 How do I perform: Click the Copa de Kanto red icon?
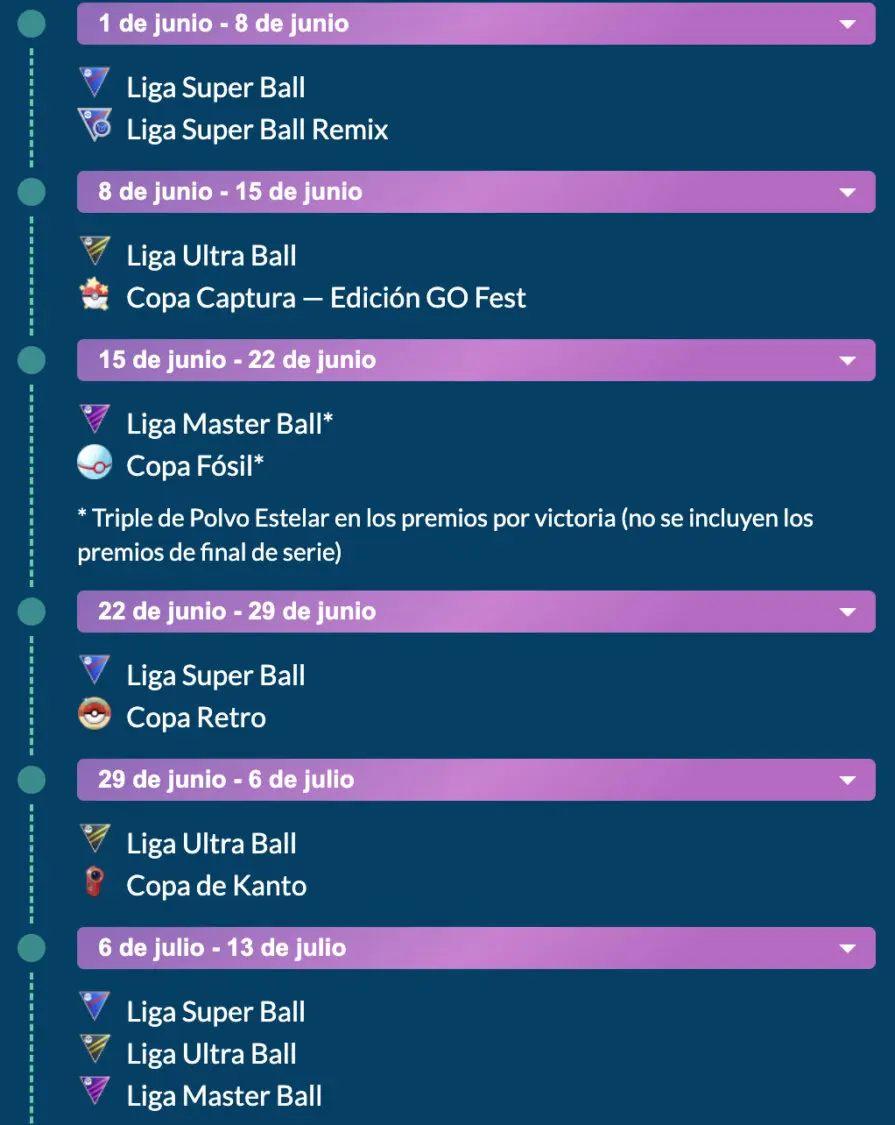95,882
